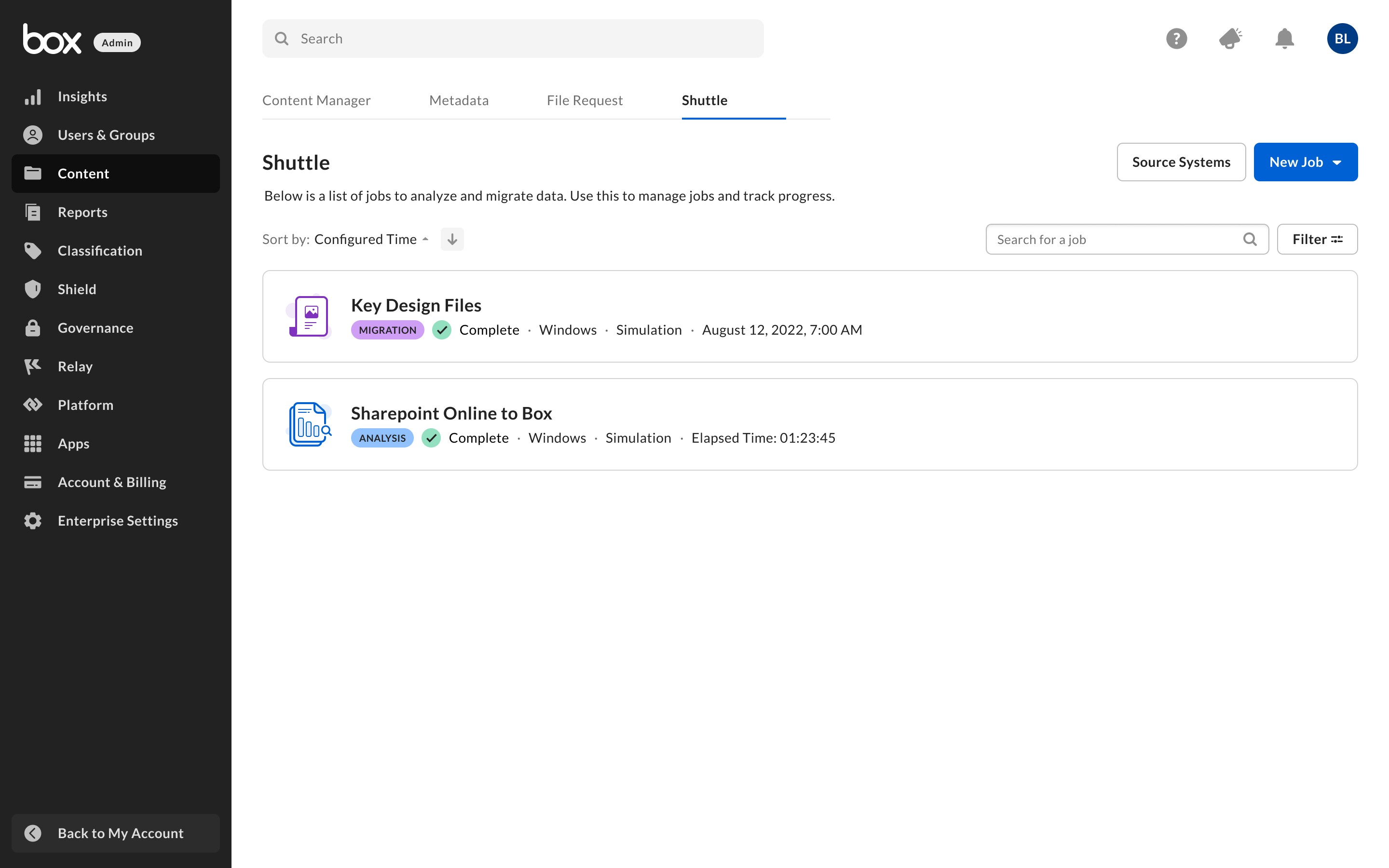Click the MIGRATION badge
The width and height of the screenshot is (1389, 868).
[x=387, y=330]
